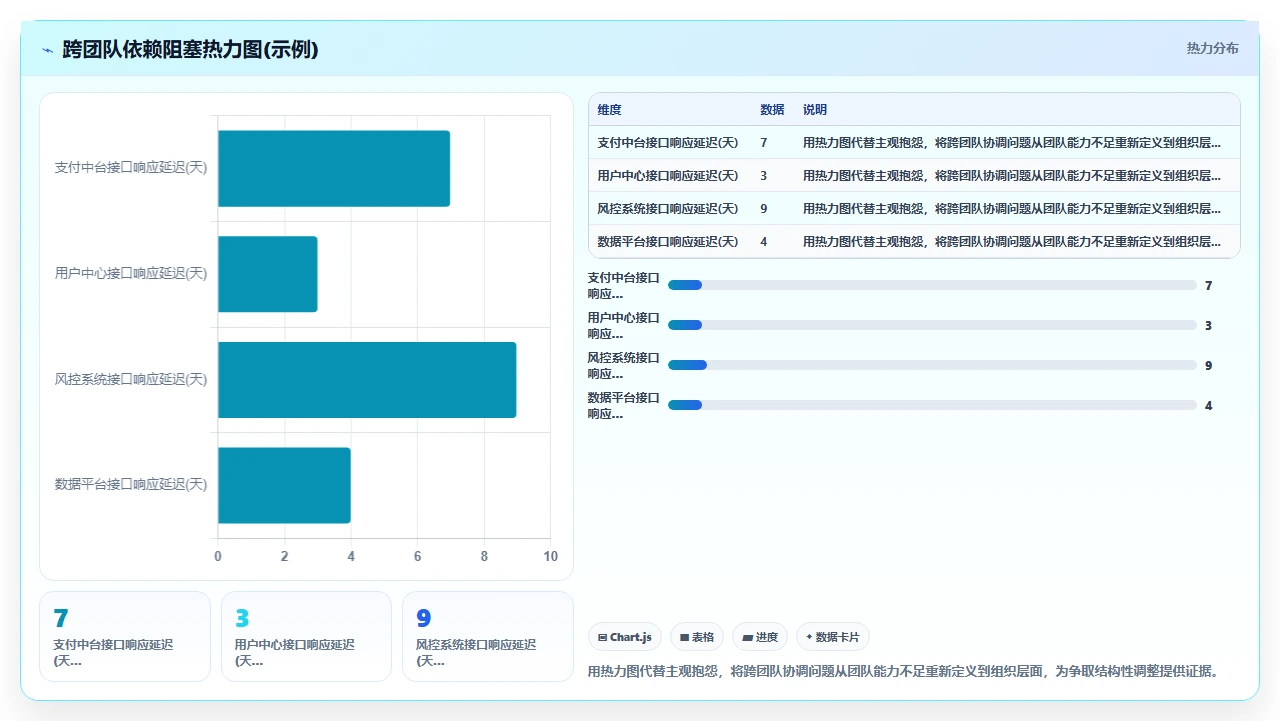Click progress value 9 at bar end

point(1208,365)
